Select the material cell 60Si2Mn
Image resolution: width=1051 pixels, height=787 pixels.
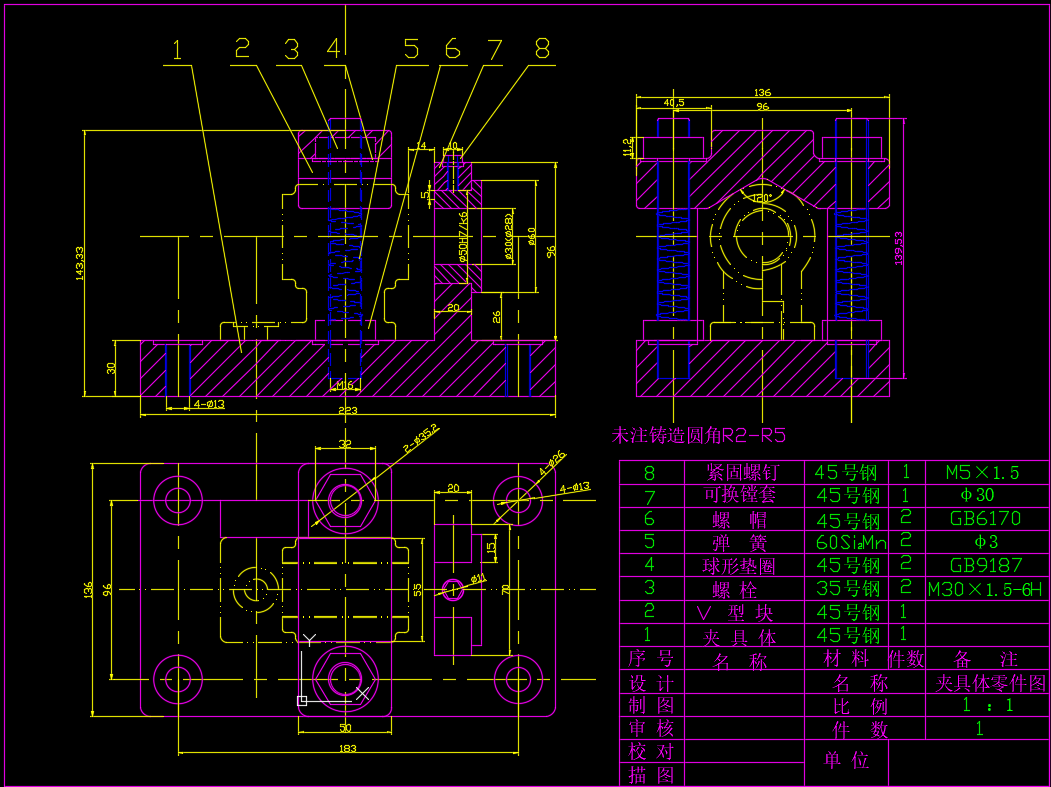[851, 542]
